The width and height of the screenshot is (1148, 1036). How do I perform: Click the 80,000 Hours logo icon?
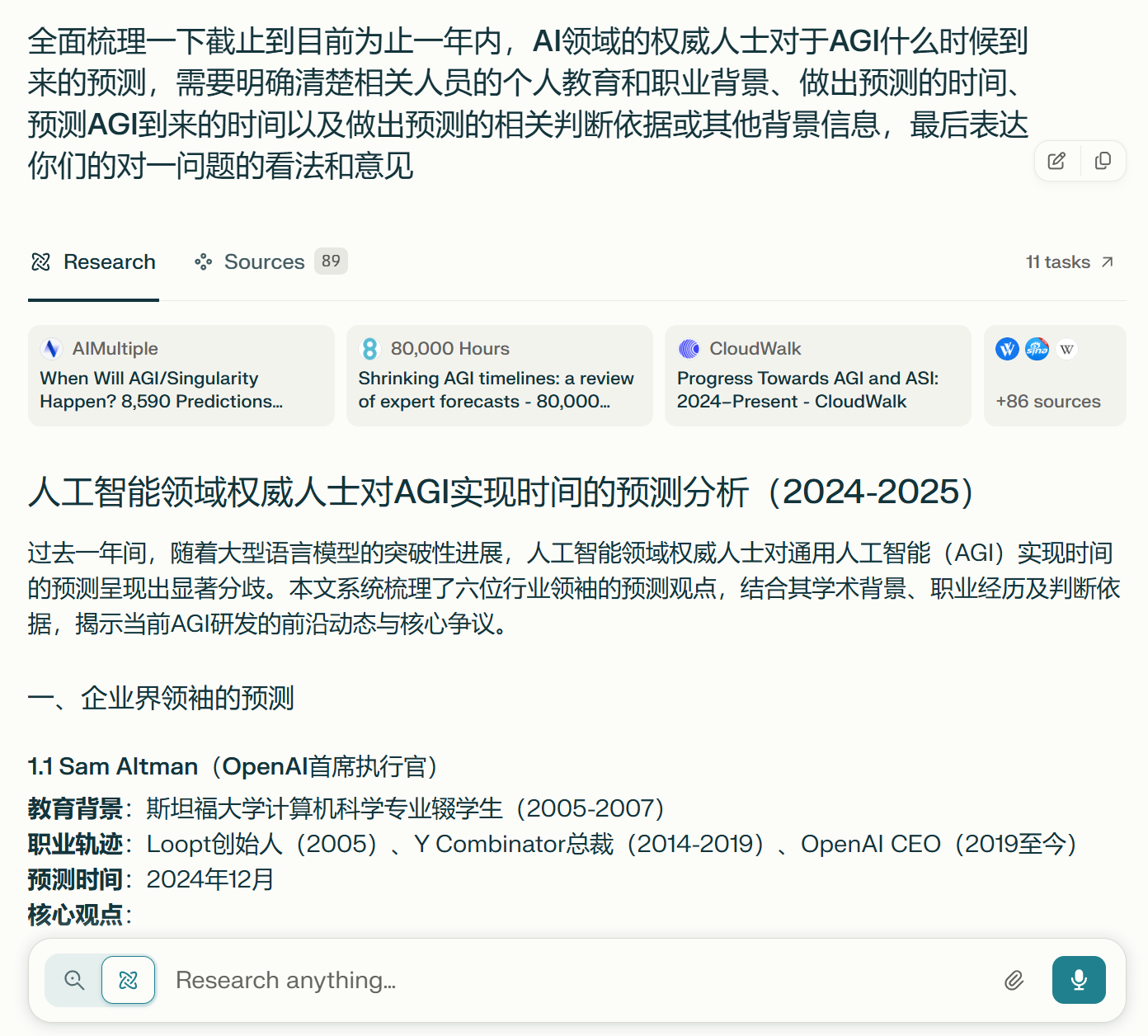coord(369,349)
